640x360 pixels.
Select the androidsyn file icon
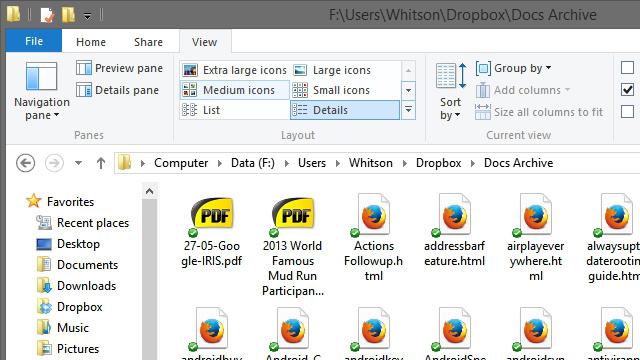[x=536, y=330]
